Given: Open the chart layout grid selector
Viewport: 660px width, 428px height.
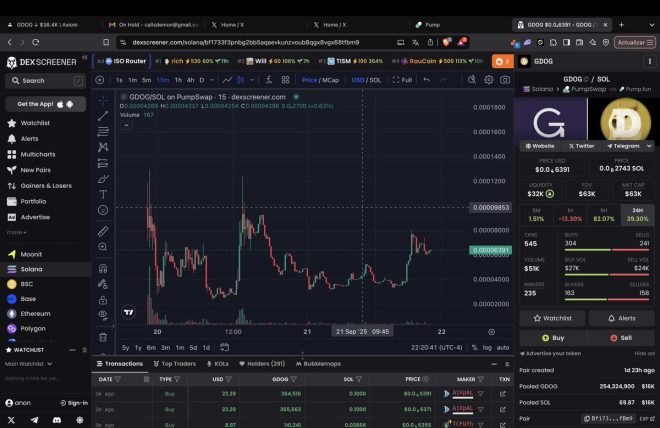Looking at the screenshot, I should point(285,80).
